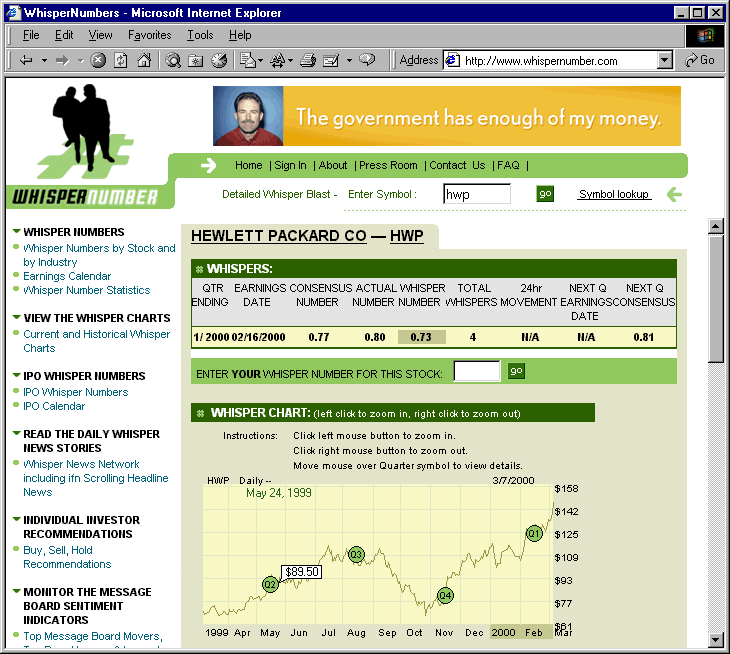Image resolution: width=730 pixels, height=654 pixels.
Task: Click the Home link in the green nav bar
Action: 249,165
